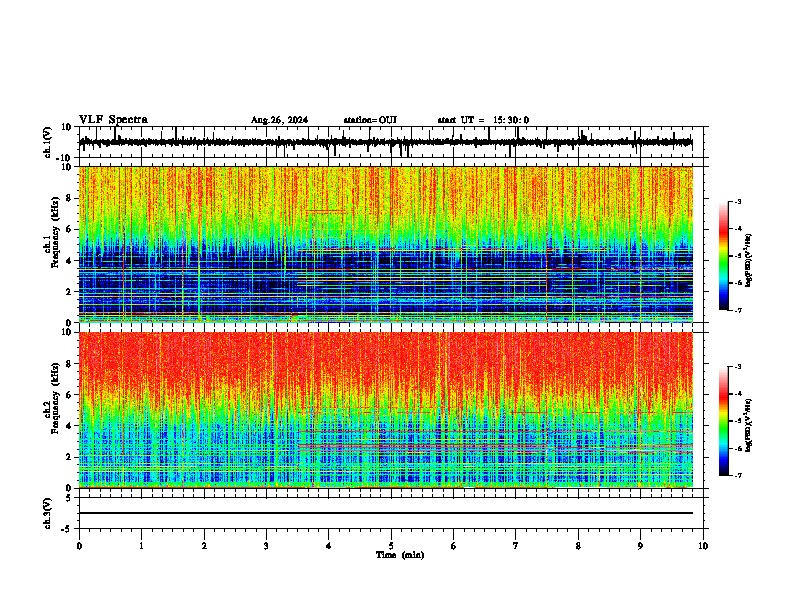Click the "VLF Spectra" plot title
The image size is (792, 612).
(113, 120)
